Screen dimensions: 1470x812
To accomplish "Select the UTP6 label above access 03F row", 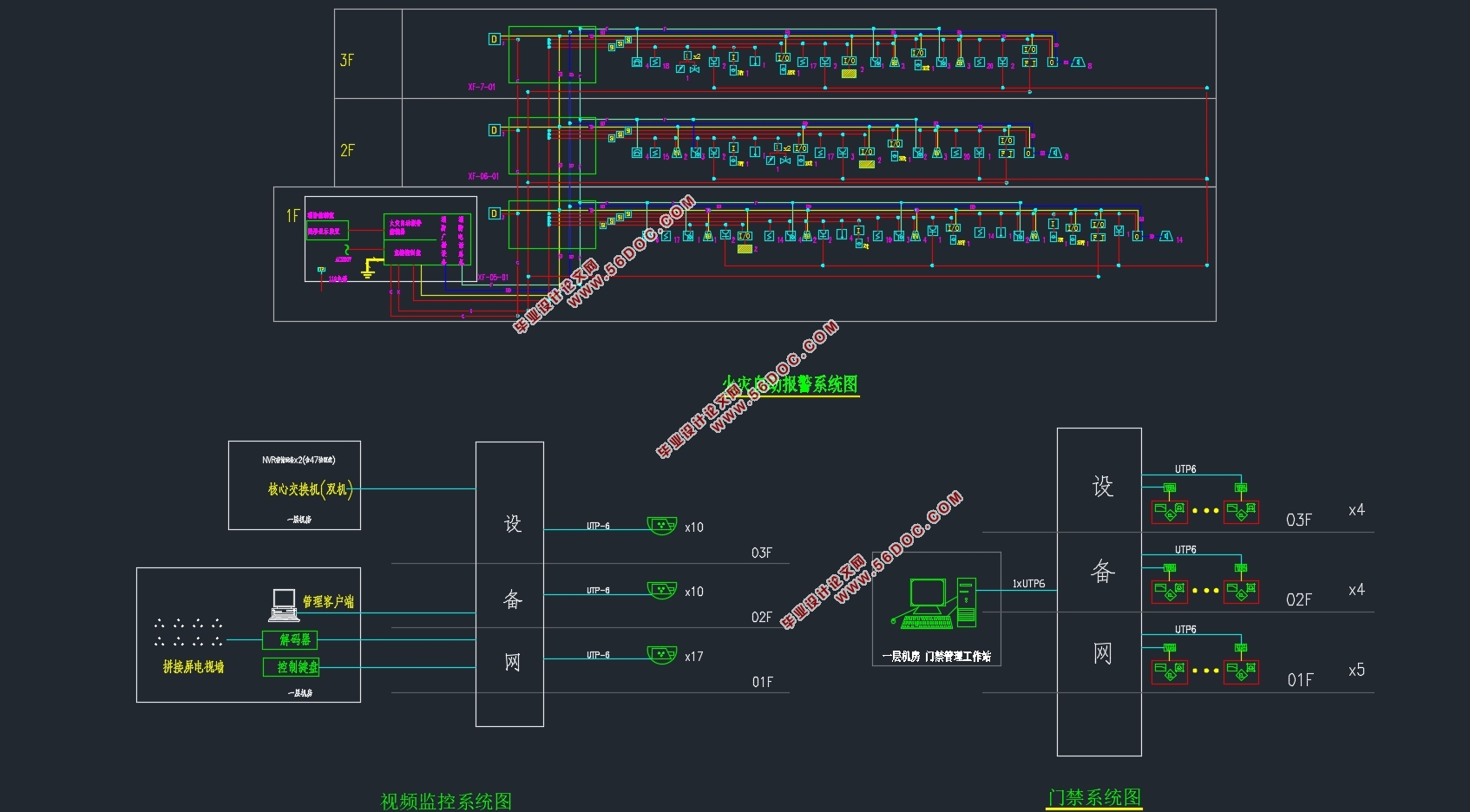I will click(x=1185, y=469).
